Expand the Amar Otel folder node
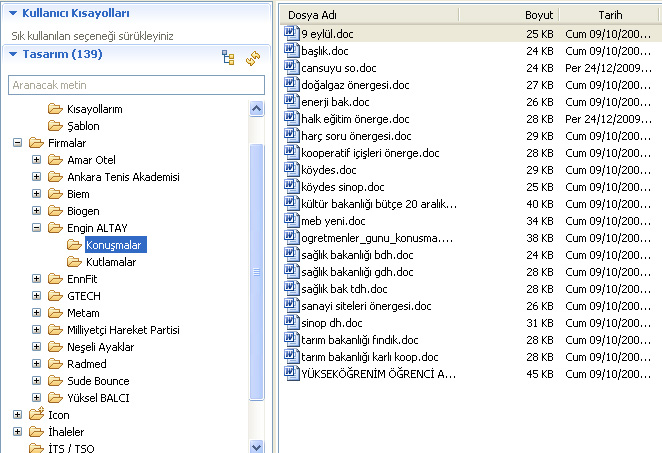This screenshot has width=662, height=453. pyautogui.click(x=37, y=160)
